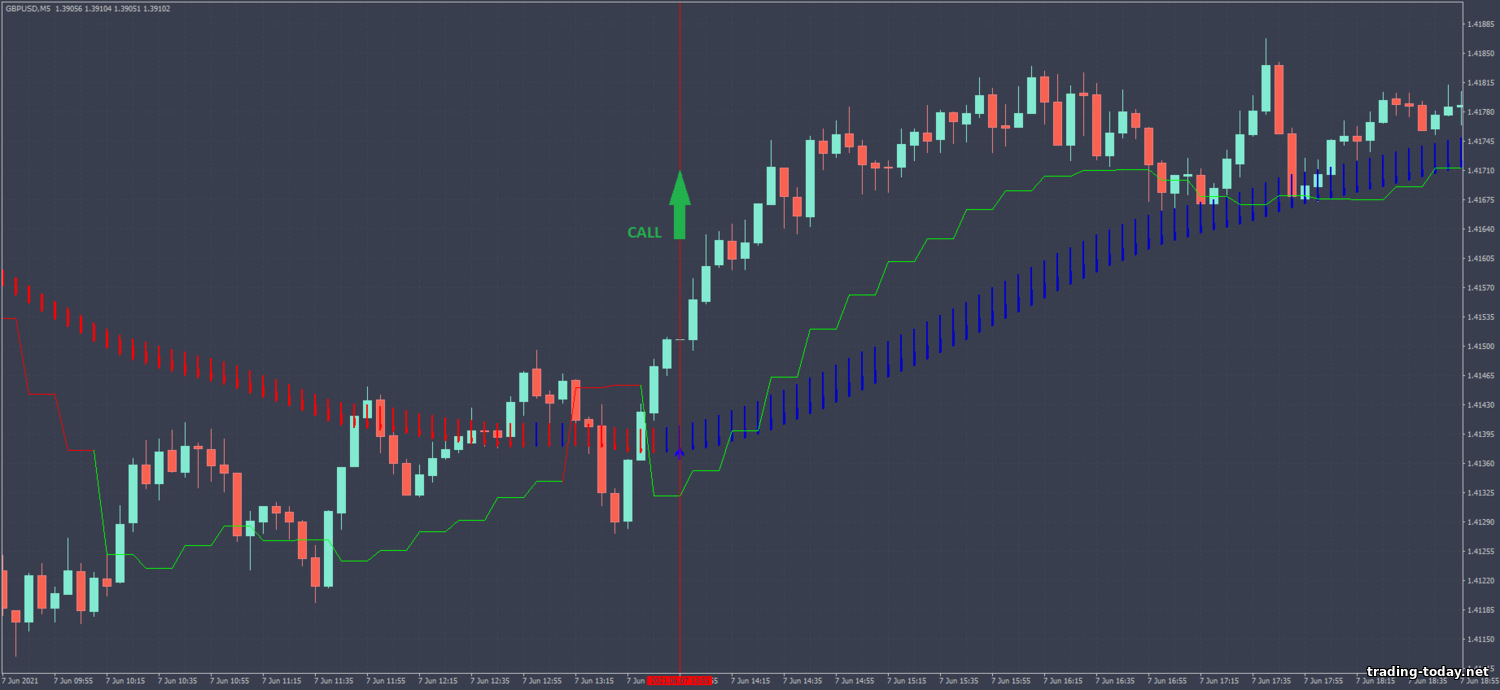1500x690 pixels.
Task: Click the 1.41430 price axis label
Action: 1482,405
